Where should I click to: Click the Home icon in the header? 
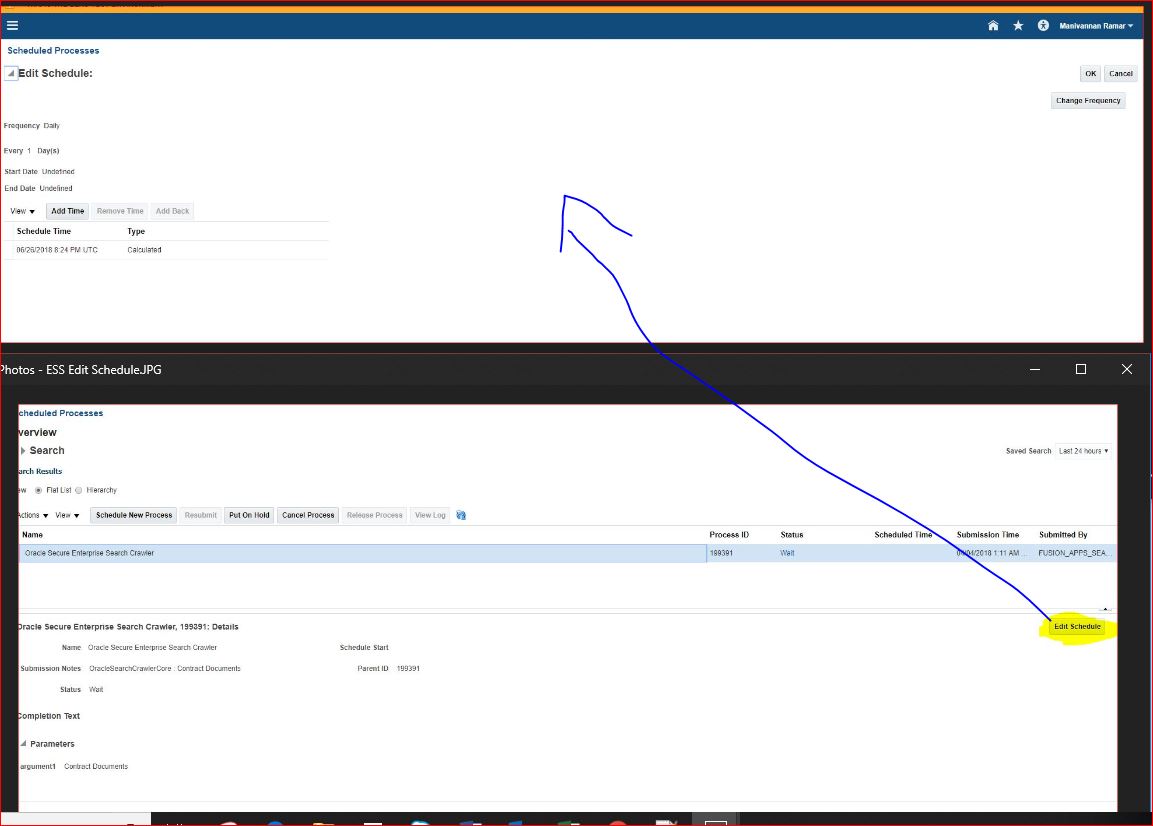[x=994, y=25]
